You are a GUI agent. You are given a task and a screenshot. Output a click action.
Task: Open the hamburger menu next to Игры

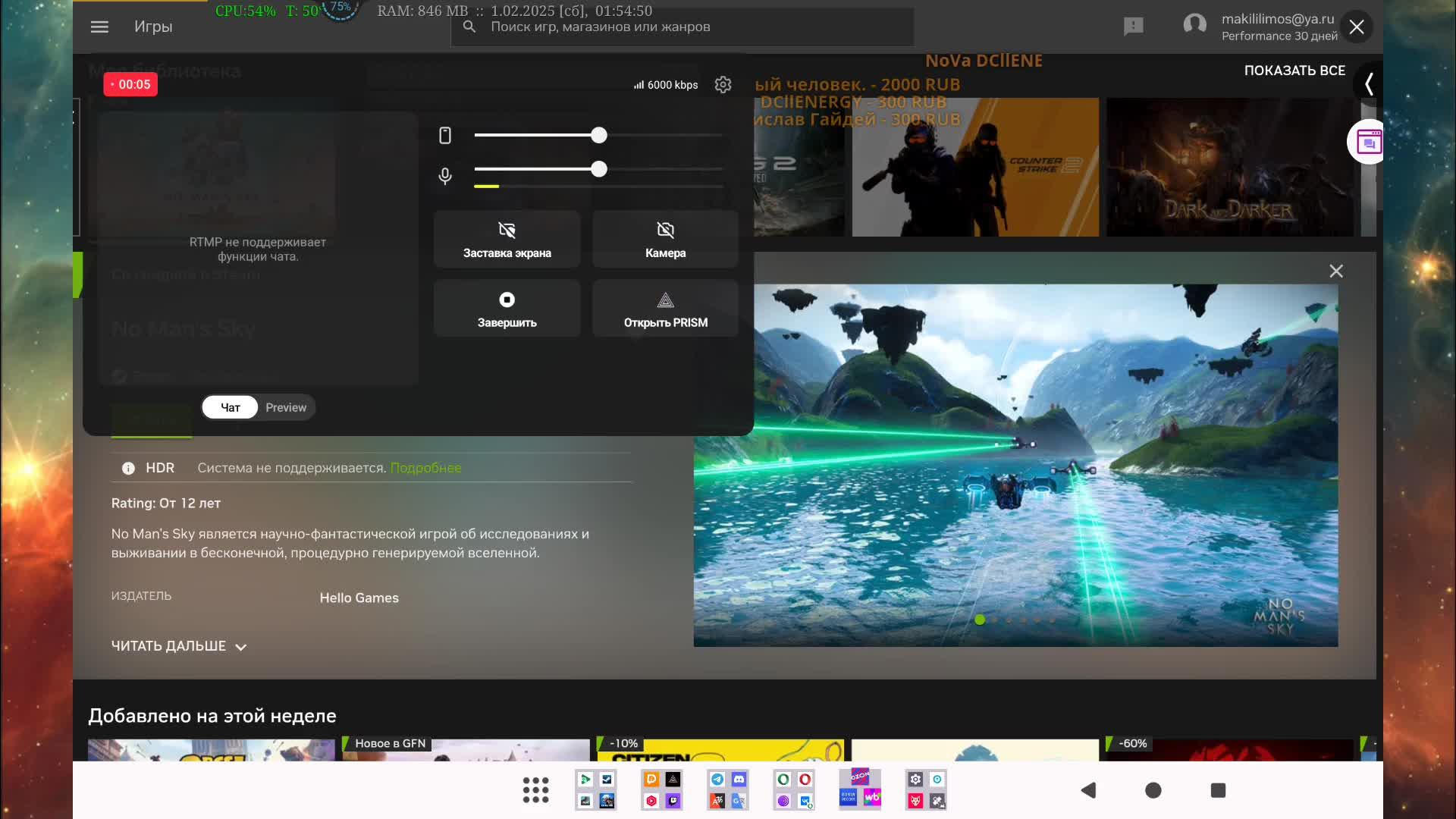[x=99, y=27]
